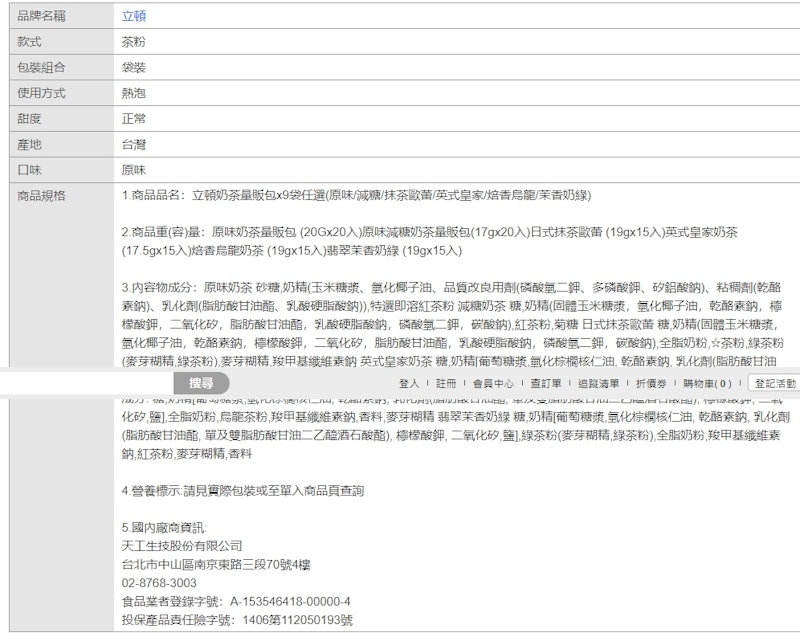This screenshot has width=800, height=637.
Task: Select 查訂單 to check orders
Action: click(545, 384)
